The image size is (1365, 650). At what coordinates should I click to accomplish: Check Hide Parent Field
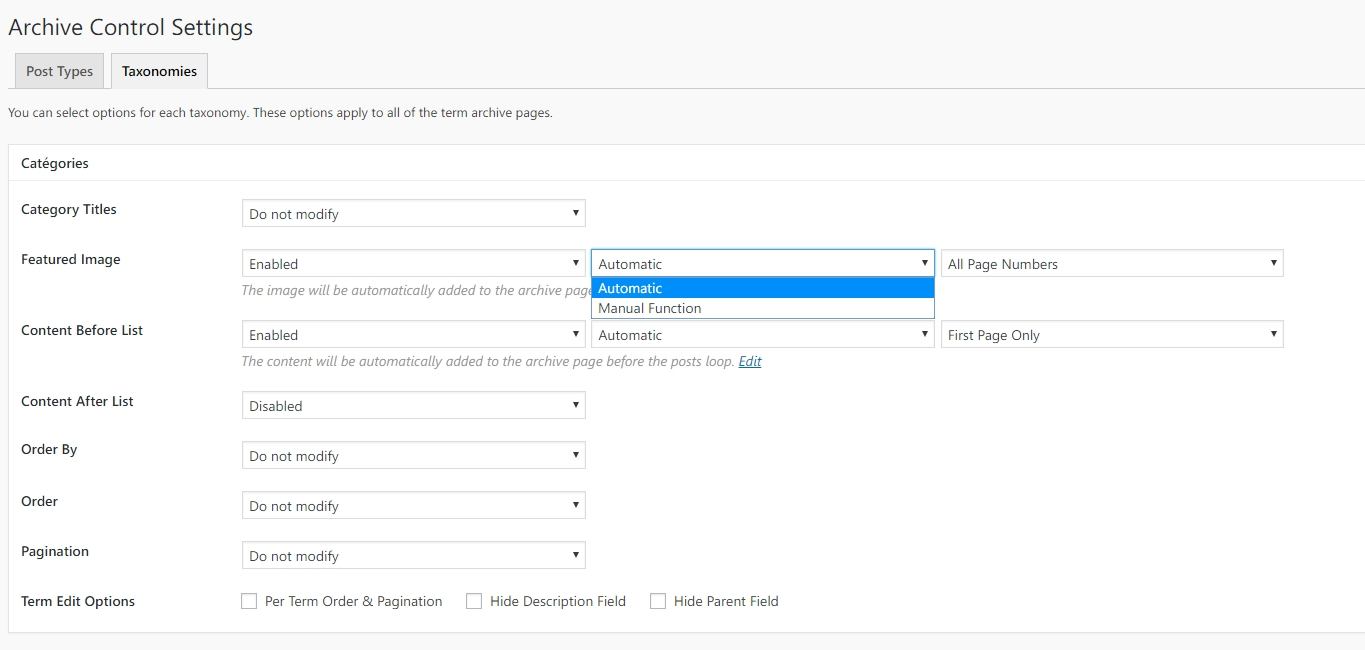point(658,601)
